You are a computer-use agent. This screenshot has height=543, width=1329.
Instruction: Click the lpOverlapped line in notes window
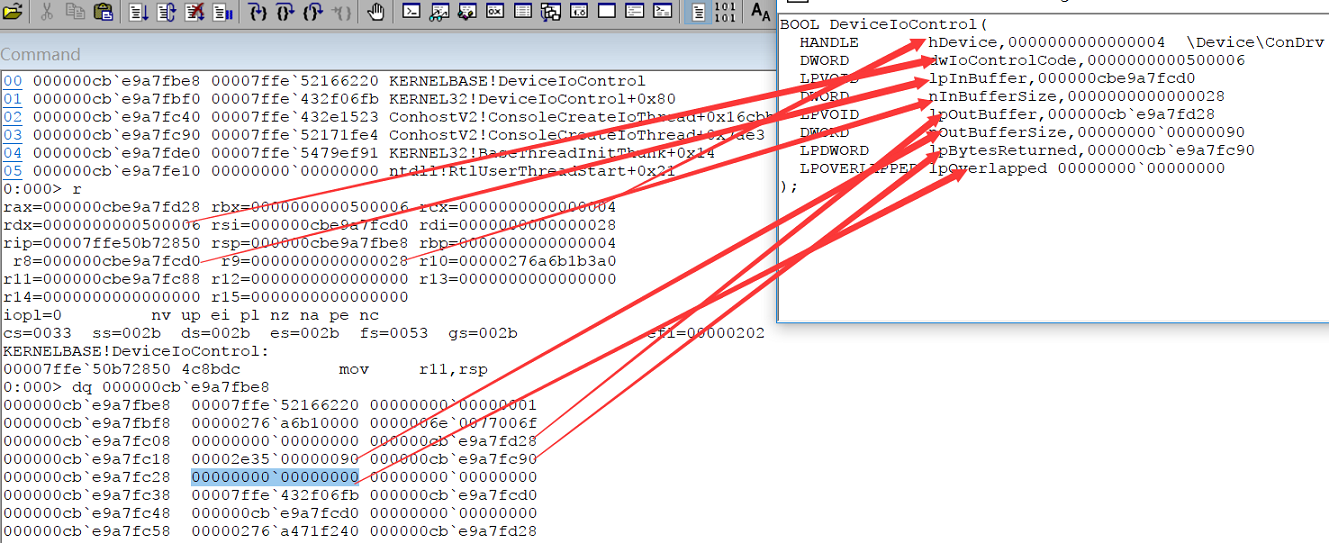[1012, 168]
